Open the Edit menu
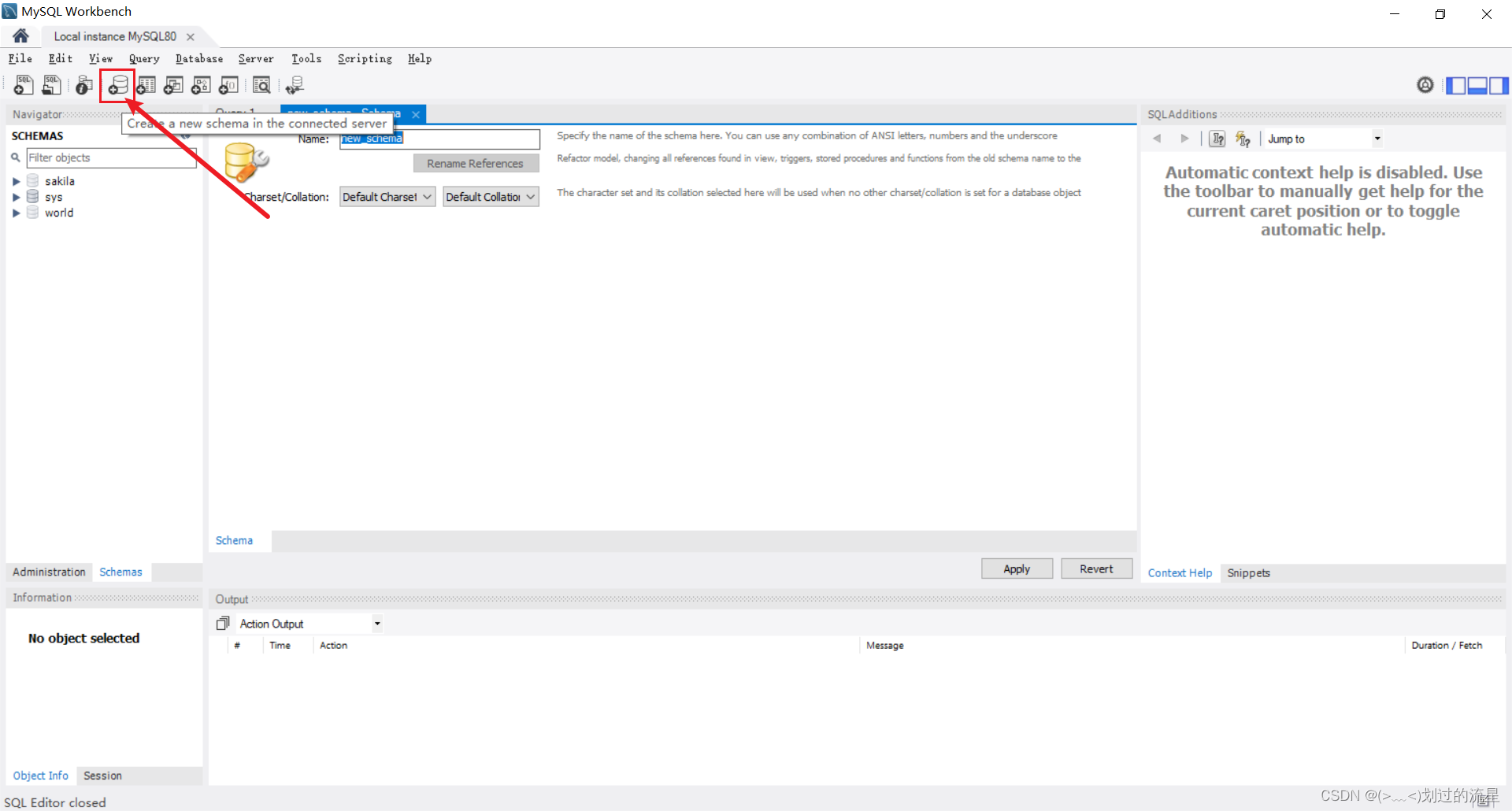Screen dimensions: 1512x811 [x=61, y=58]
